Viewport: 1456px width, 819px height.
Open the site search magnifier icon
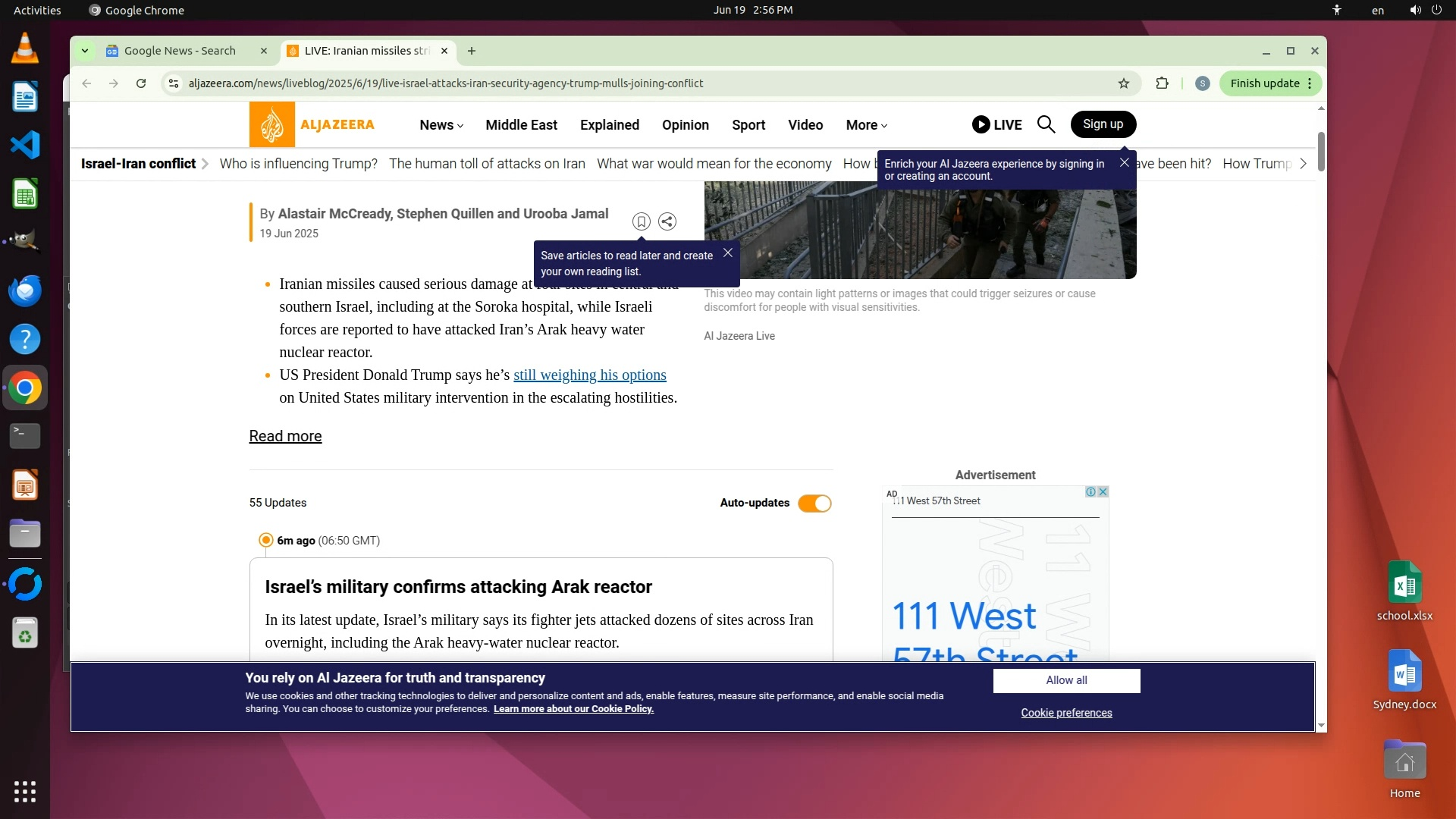1046,124
